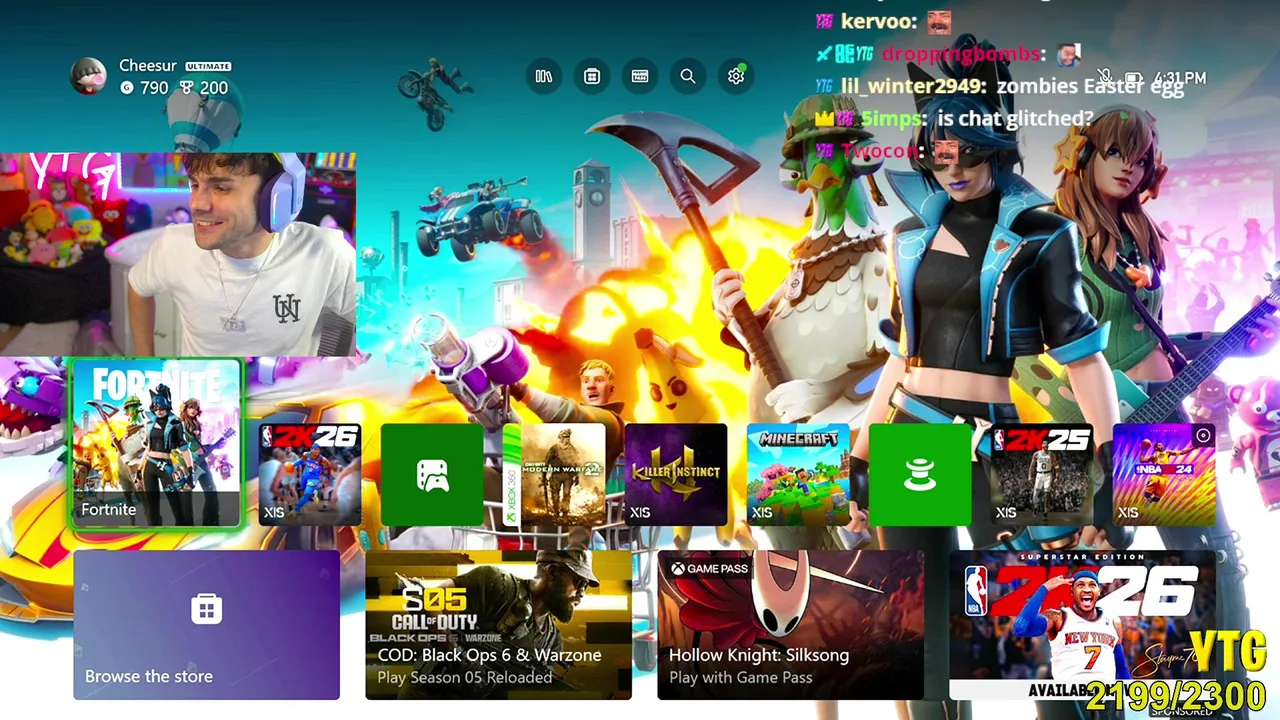
Task: Select the Play Season 05 Reloaded subtitle
Action: click(465, 677)
